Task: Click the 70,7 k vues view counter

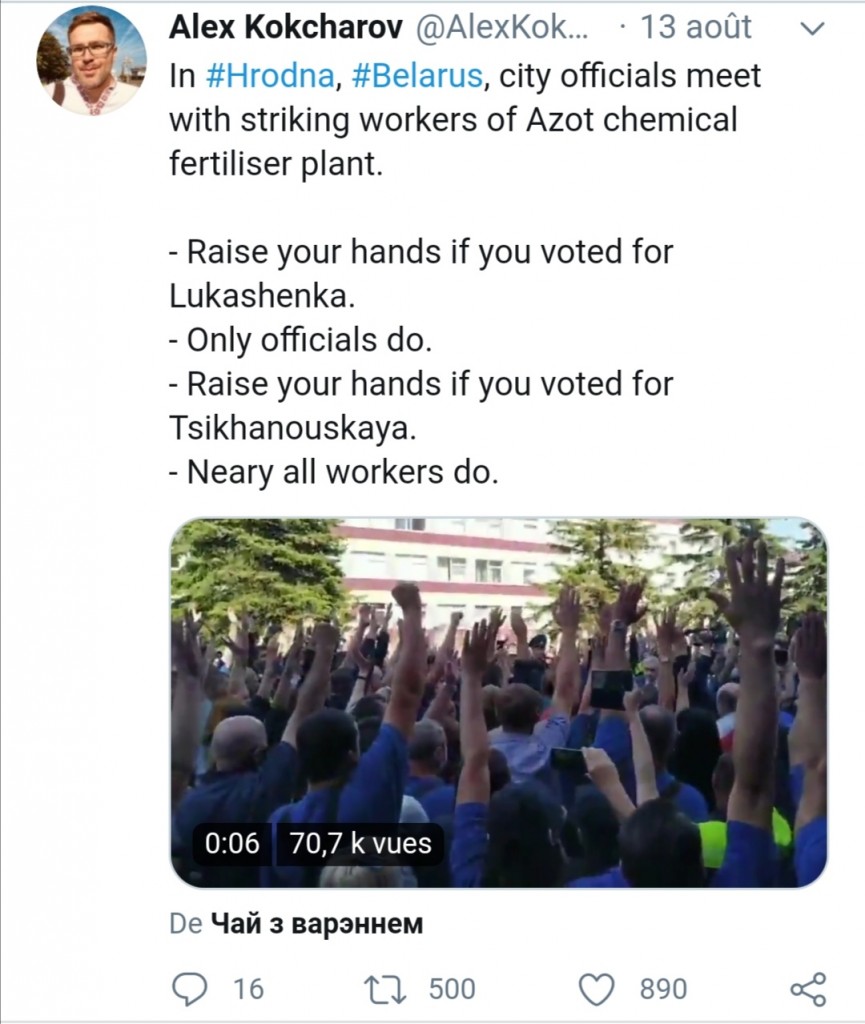Action: point(360,843)
